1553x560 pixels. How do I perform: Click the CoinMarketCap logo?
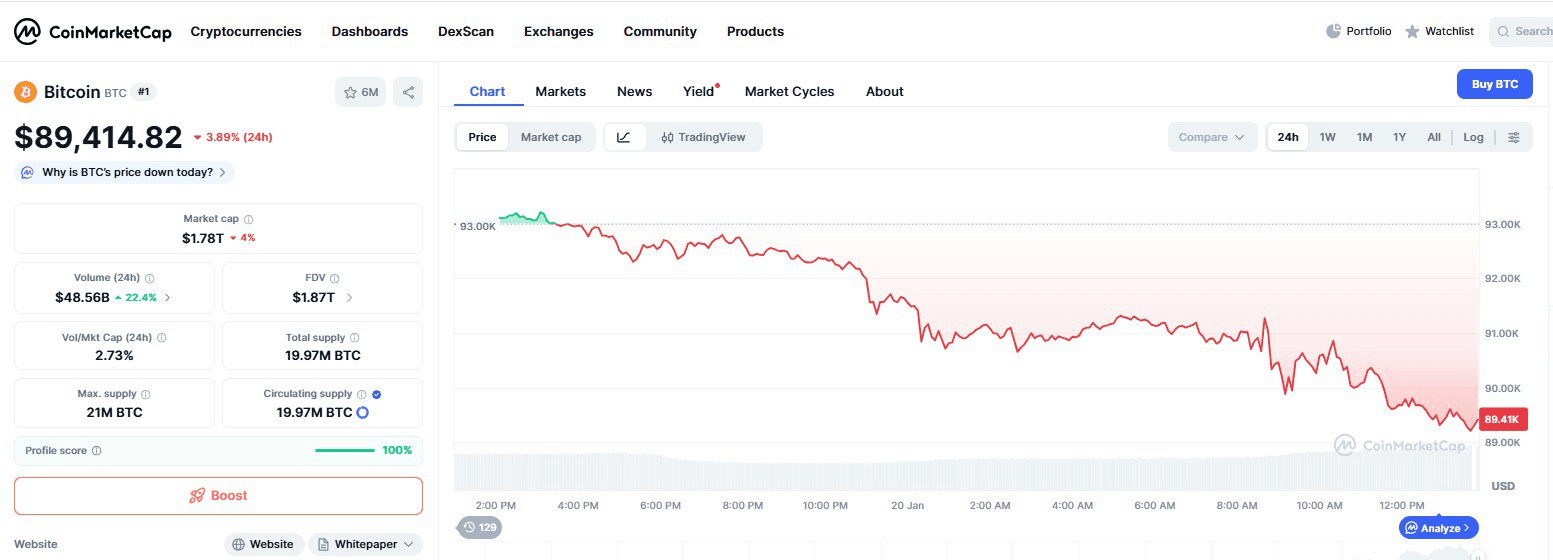91,32
